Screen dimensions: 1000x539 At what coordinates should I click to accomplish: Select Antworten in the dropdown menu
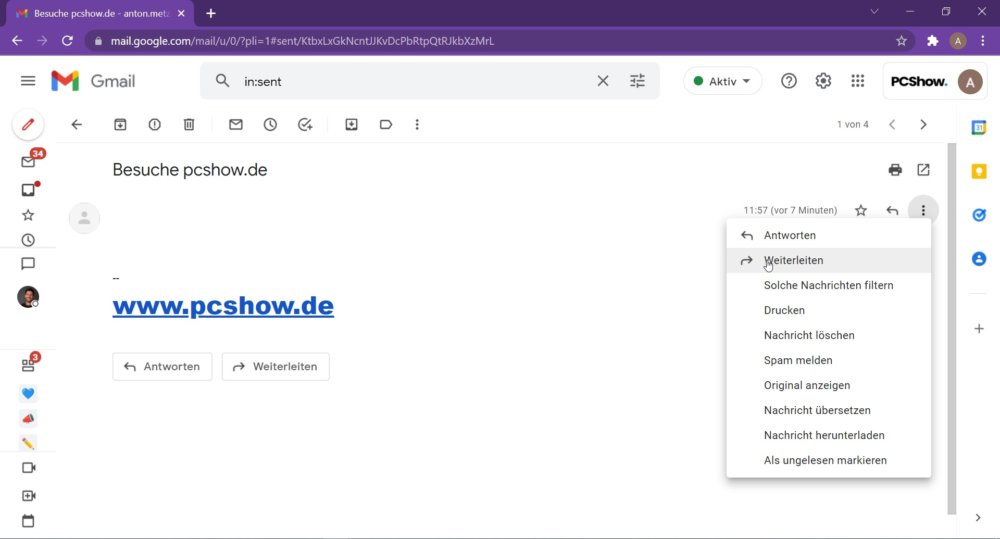point(828,235)
